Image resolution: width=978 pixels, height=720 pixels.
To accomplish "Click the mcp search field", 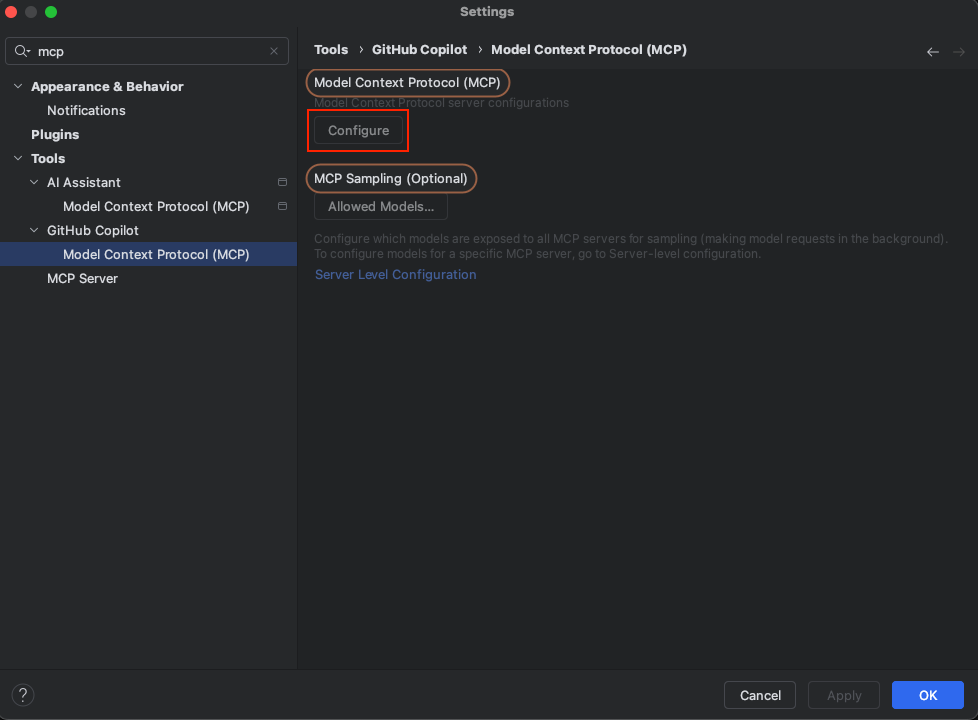I will pyautogui.click(x=147, y=51).
